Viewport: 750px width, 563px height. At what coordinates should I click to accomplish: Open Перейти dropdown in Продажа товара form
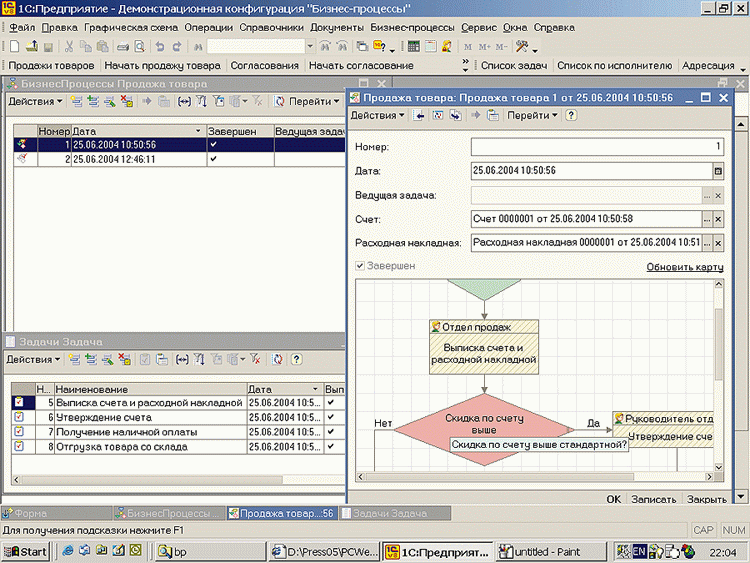[532, 115]
